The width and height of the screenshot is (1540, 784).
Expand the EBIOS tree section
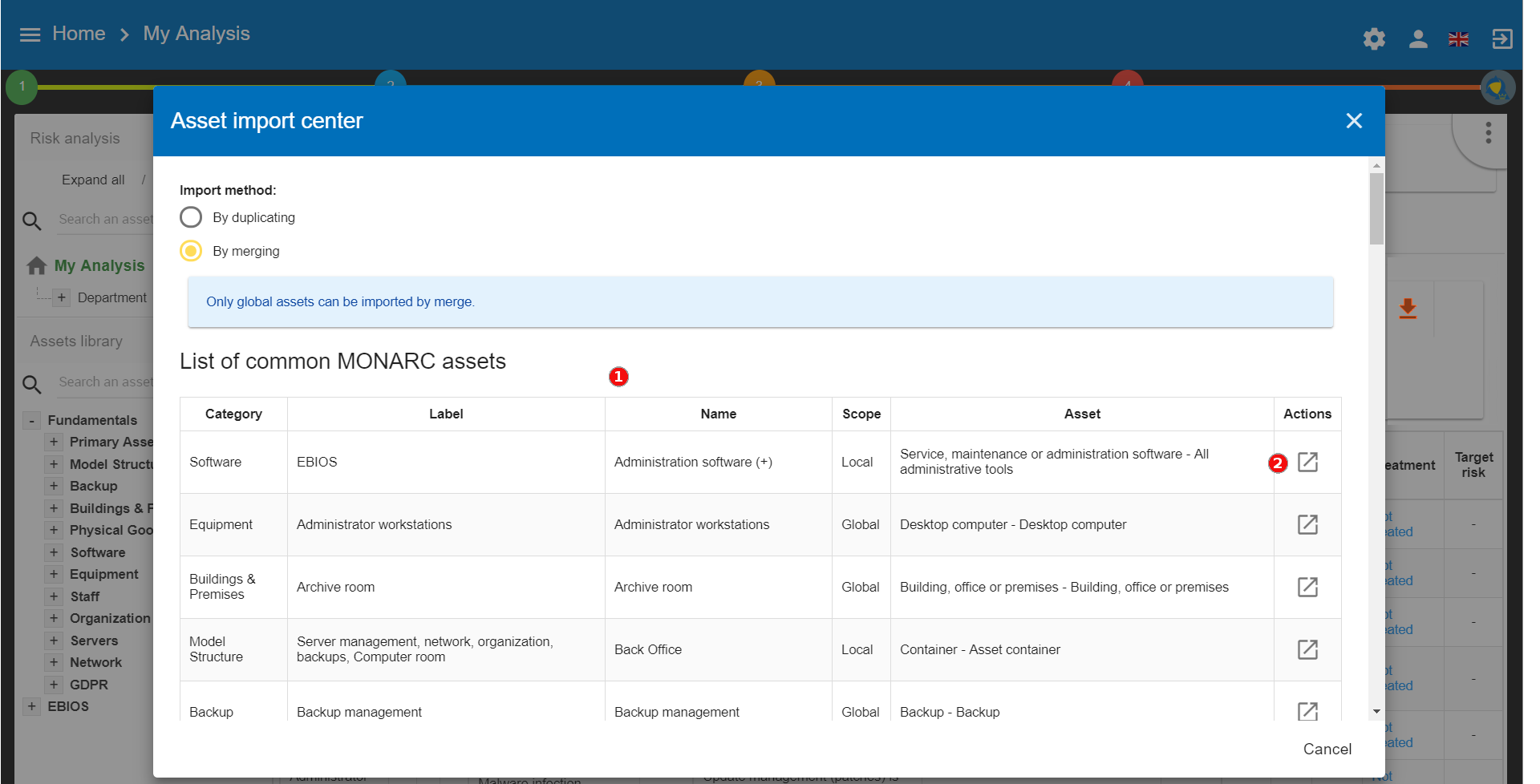[x=32, y=706]
